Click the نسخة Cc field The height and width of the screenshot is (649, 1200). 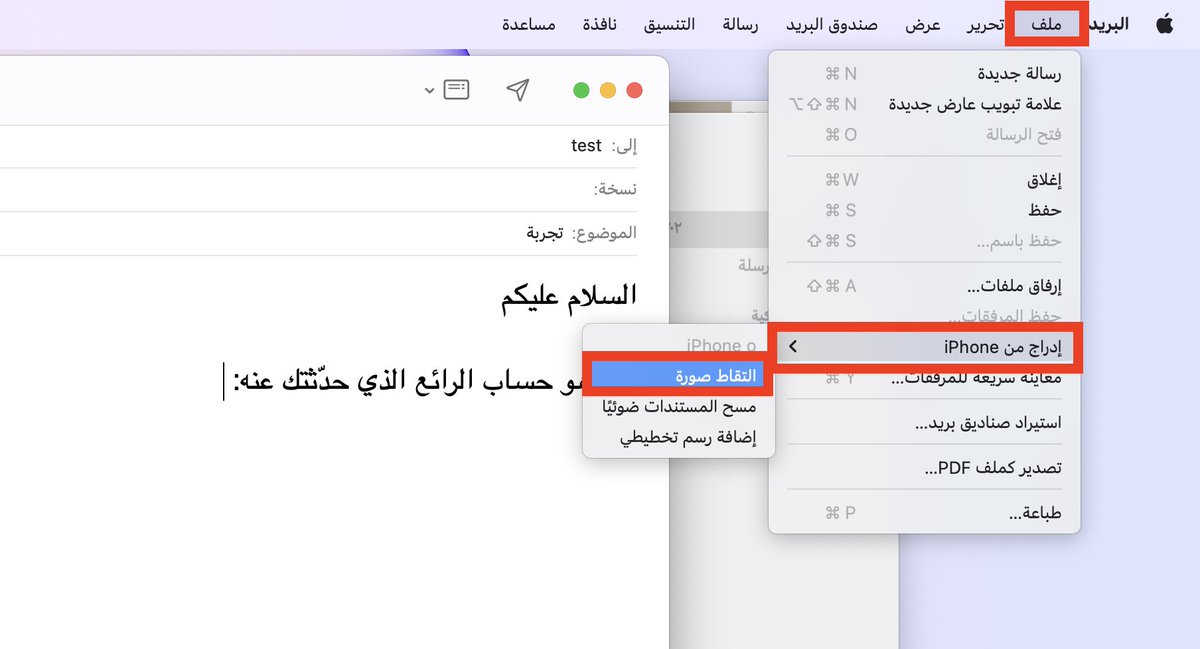320,189
